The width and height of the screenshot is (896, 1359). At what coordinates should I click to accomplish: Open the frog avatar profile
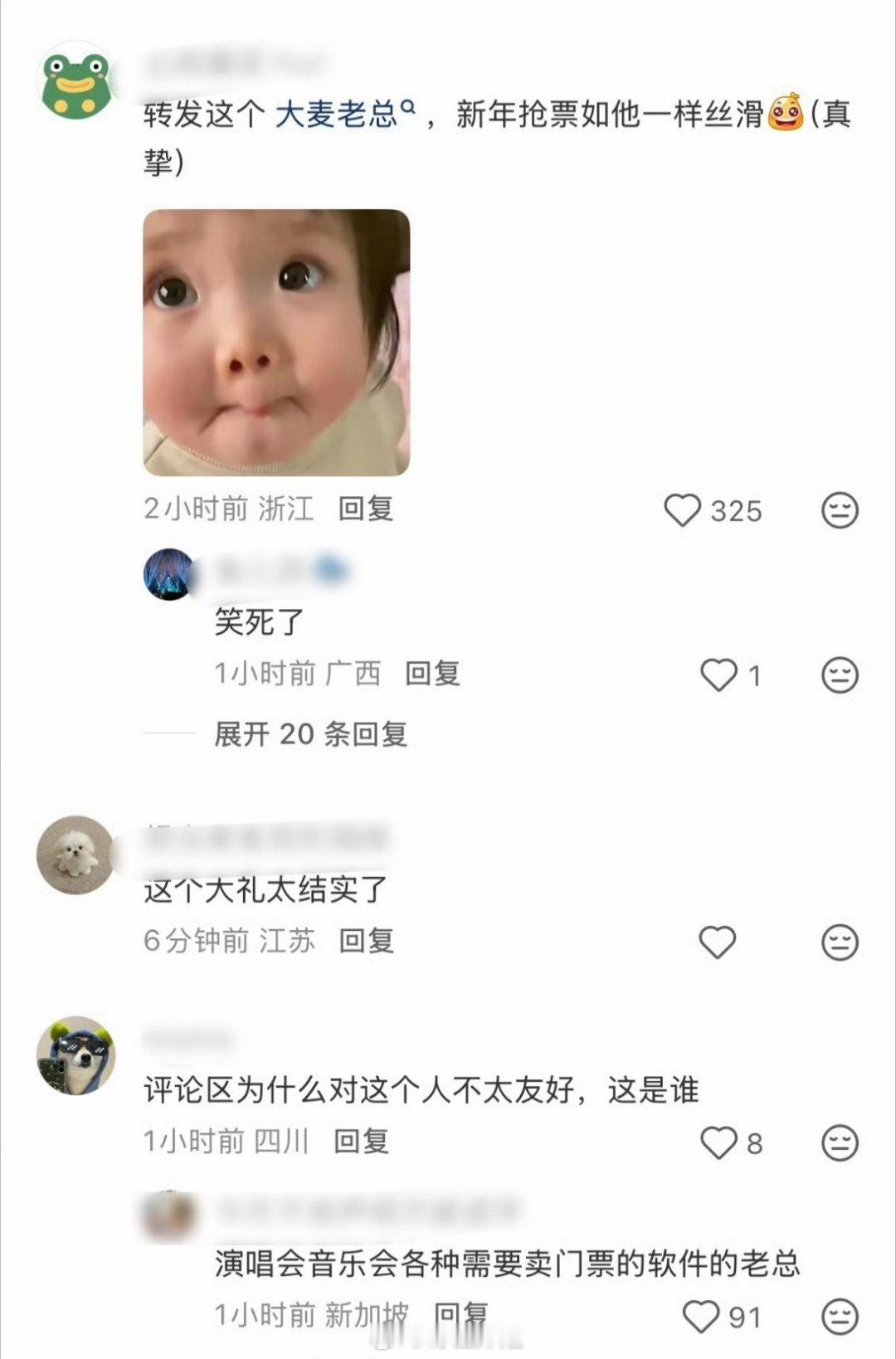(x=76, y=82)
